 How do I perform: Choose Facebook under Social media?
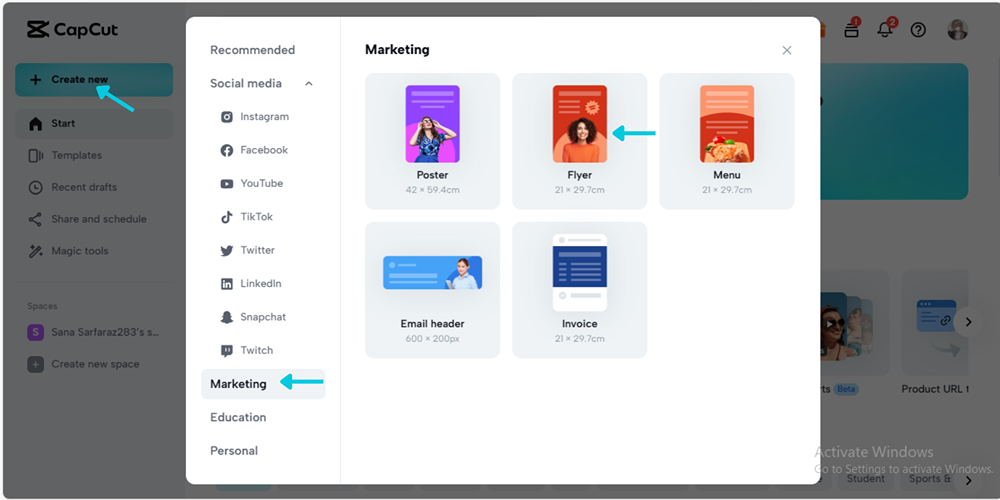tap(263, 150)
